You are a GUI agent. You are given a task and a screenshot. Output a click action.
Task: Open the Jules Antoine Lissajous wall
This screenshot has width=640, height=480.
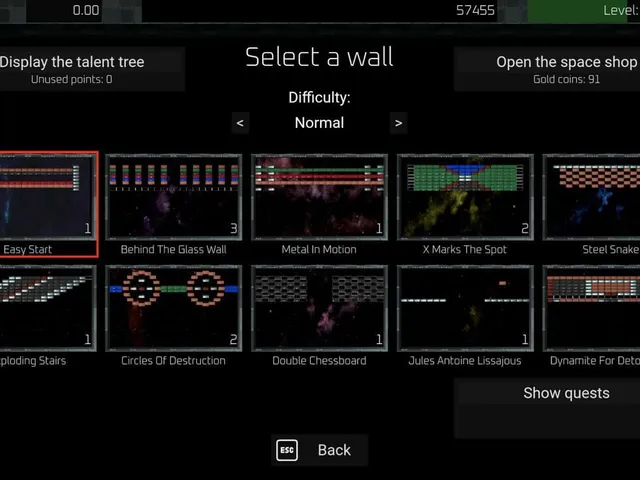465,308
